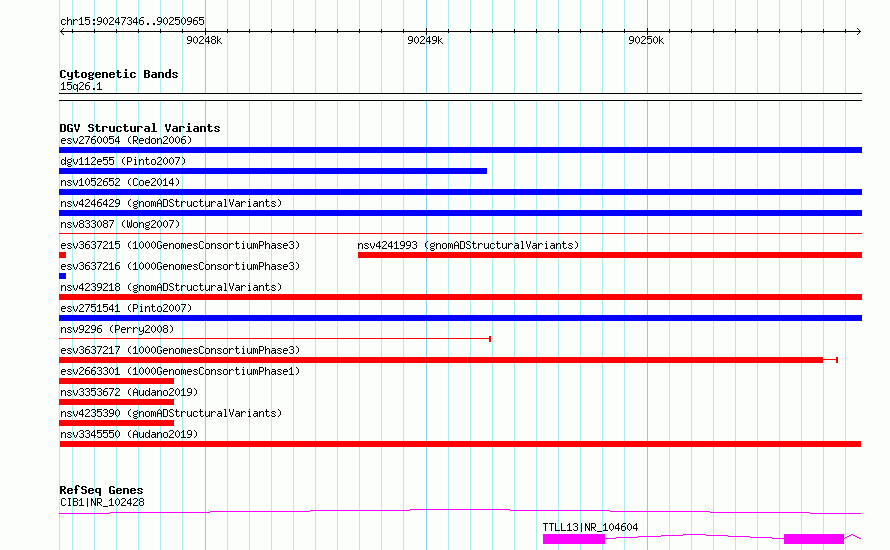The image size is (890, 550).
Task: Click the nsv4241993 gnomAD variant label
Action: 468,245
